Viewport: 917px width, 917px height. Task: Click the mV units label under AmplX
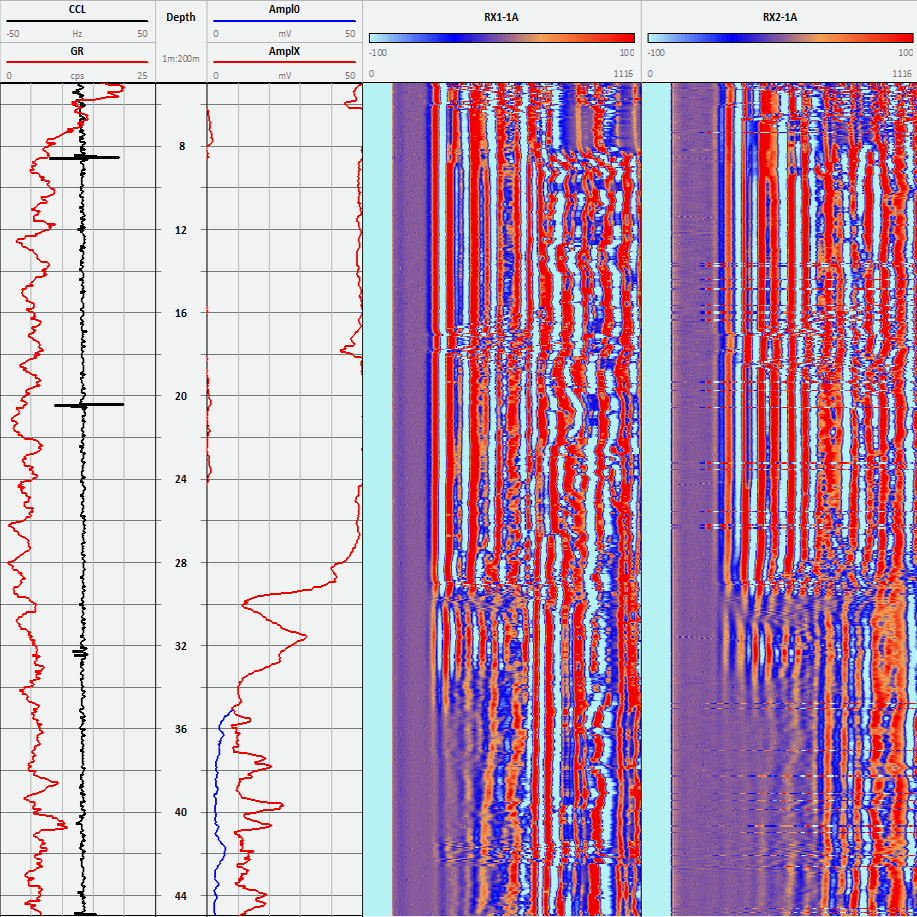coord(284,74)
